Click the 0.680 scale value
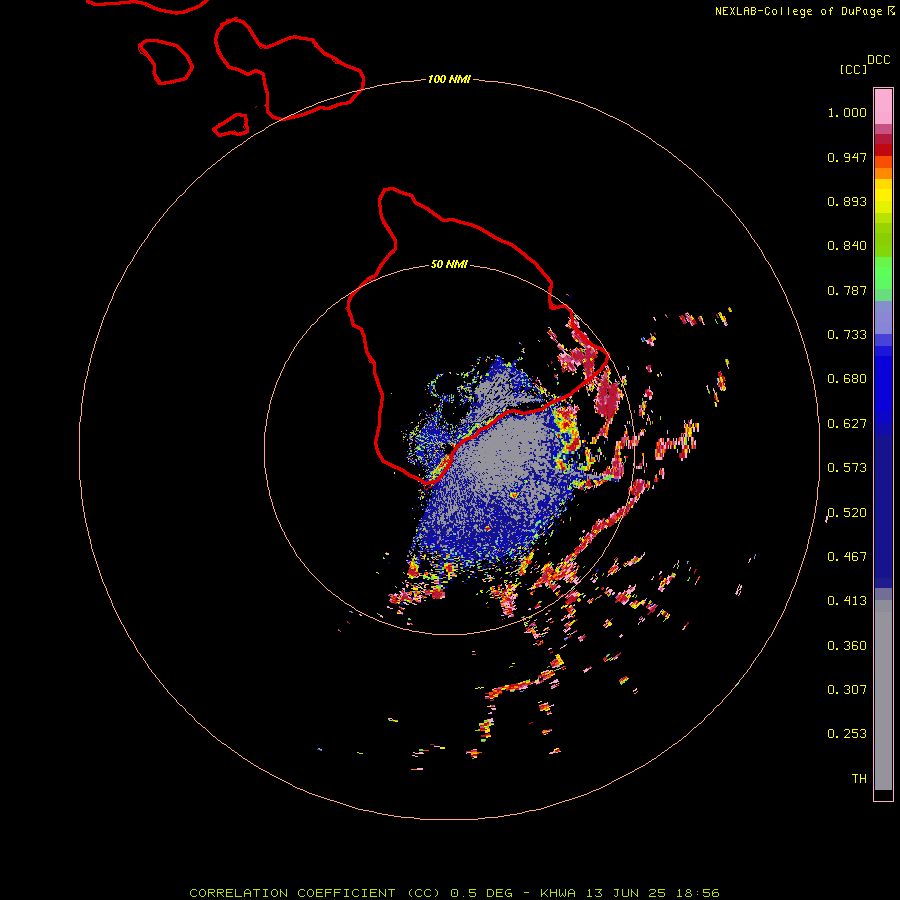The width and height of the screenshot is (900, 900). point(847,379)
